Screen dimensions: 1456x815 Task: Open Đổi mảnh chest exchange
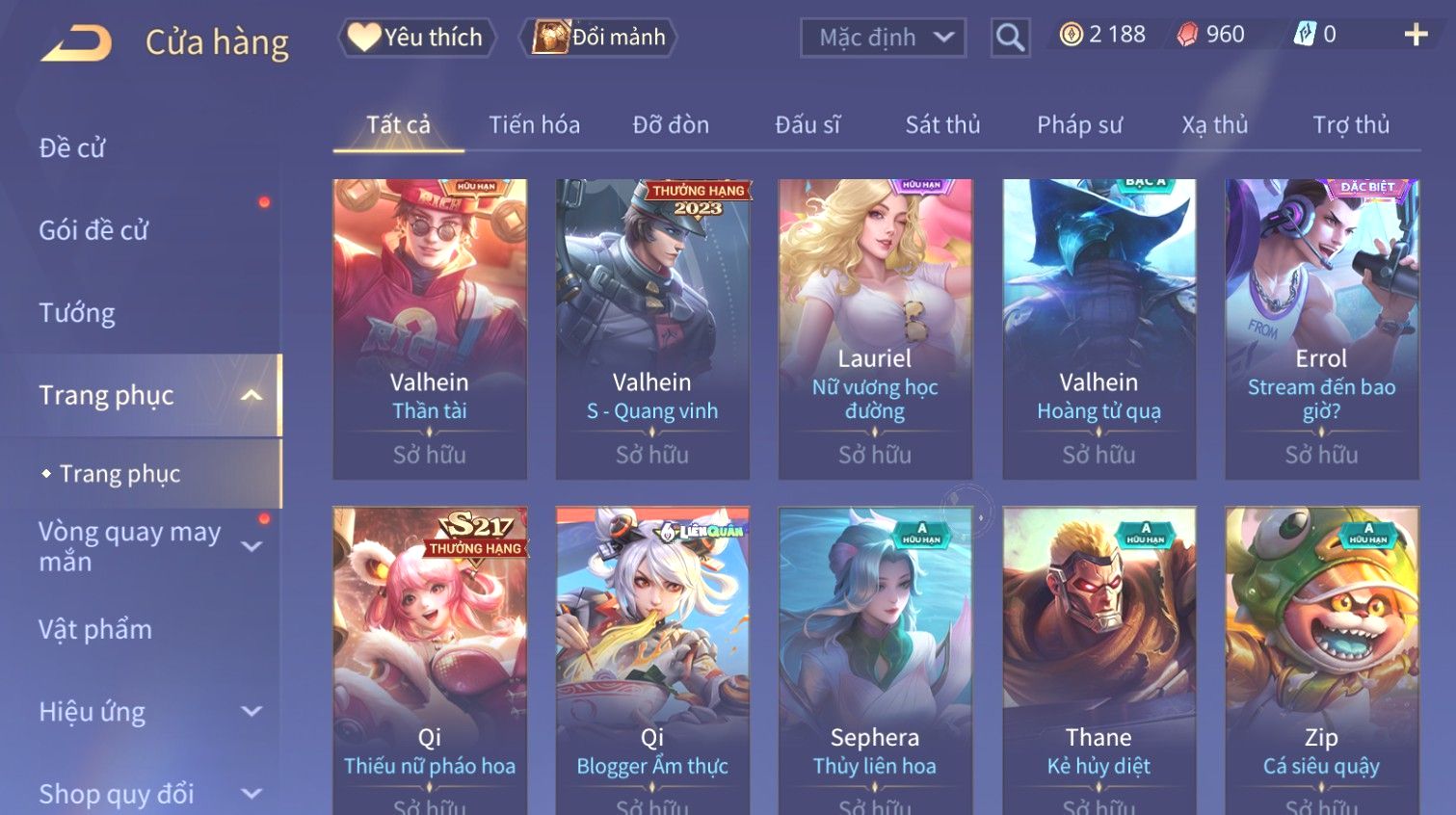(599, 38)
